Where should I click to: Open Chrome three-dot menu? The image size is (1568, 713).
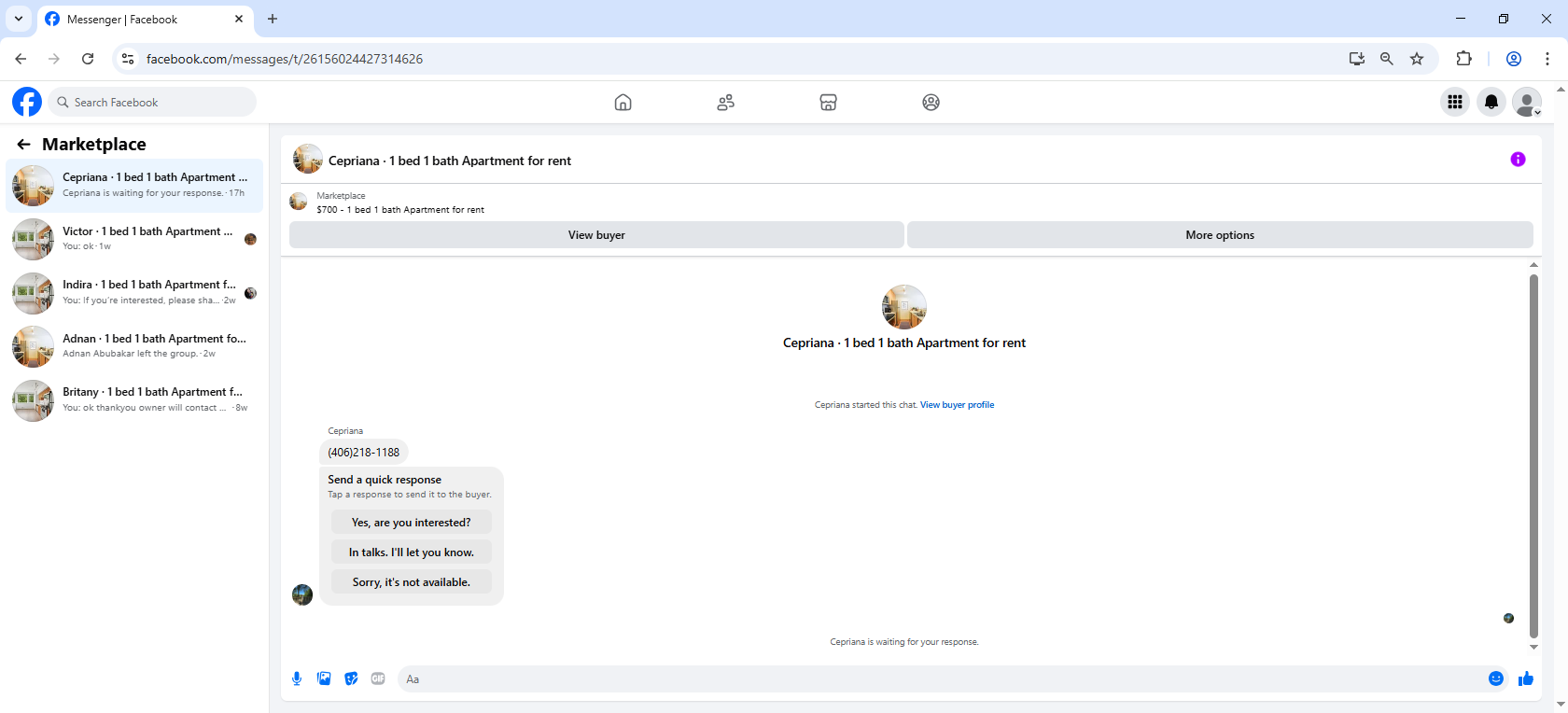pos(1547,59)
